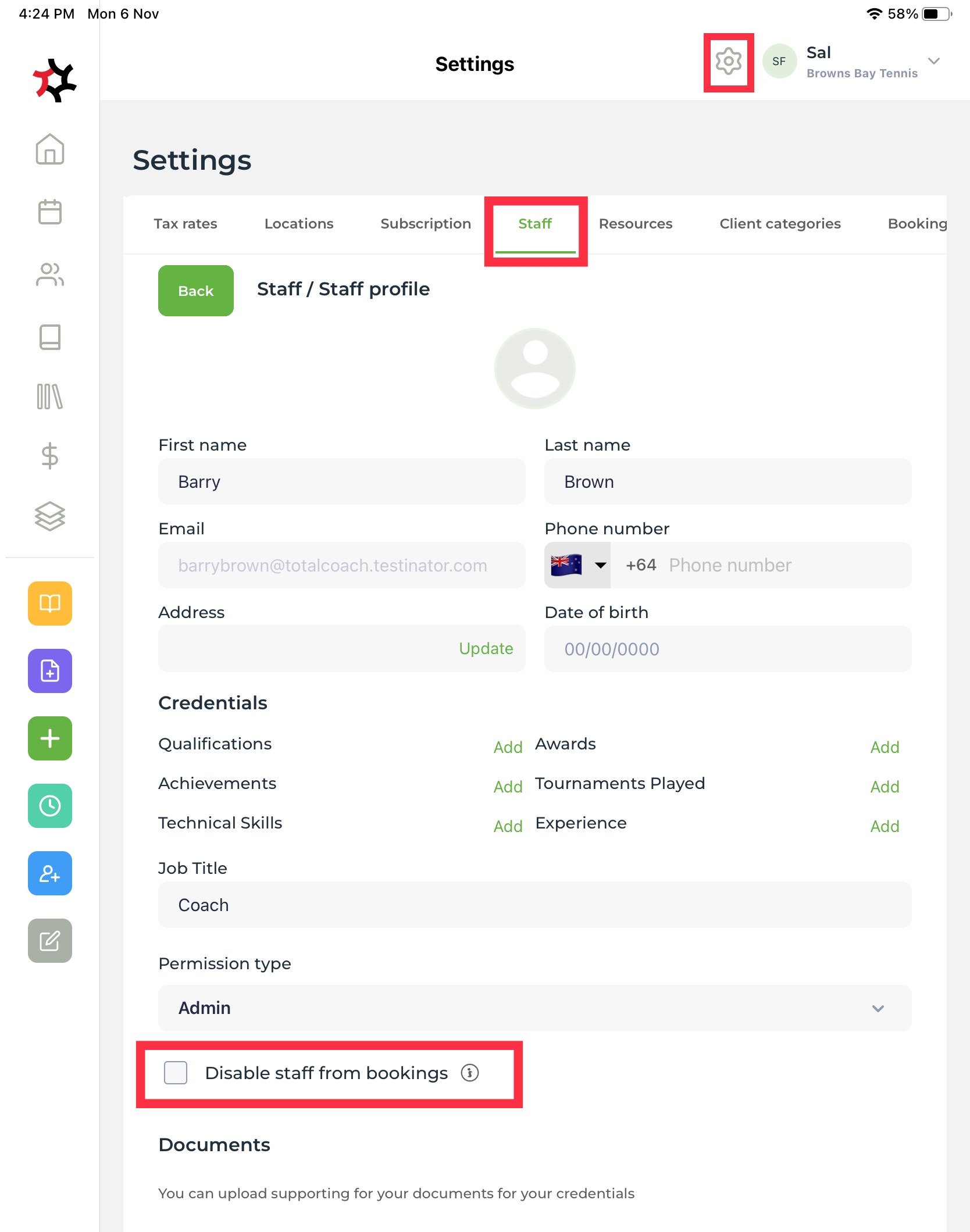Tap the green plus quick-add button
The width and height of the screenshot is (970, 1232).
pos(50,738)
